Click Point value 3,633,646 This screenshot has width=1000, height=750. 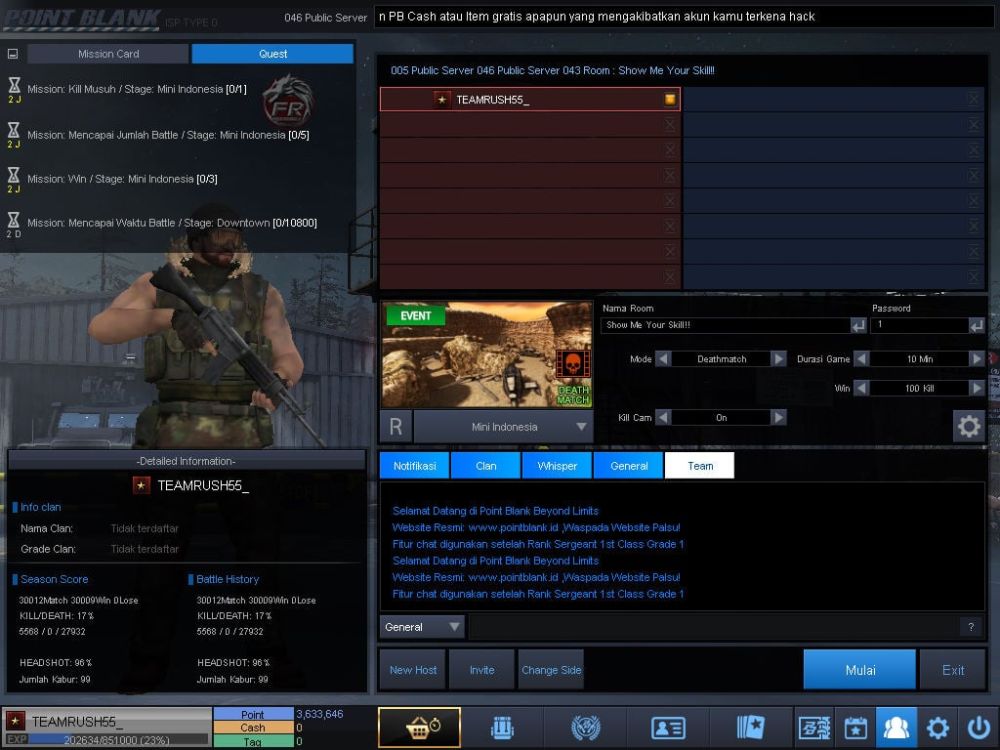(x=320, y=714)
